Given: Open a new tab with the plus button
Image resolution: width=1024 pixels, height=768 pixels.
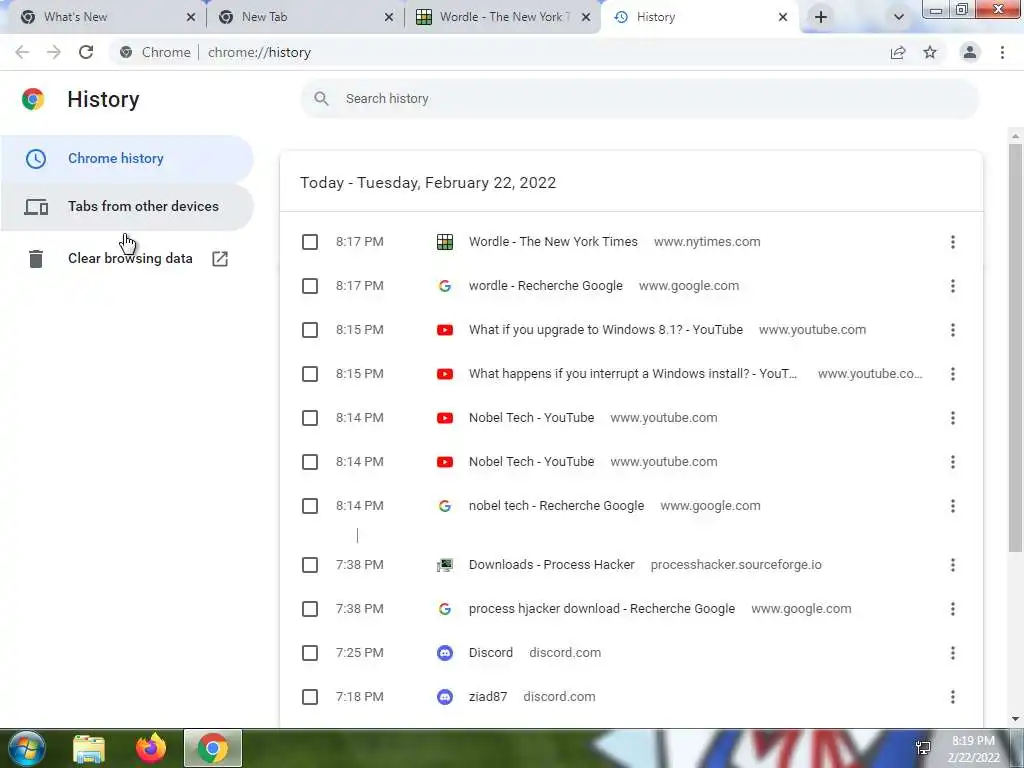Looking at the screenshot, I should [x=821, y=17].
